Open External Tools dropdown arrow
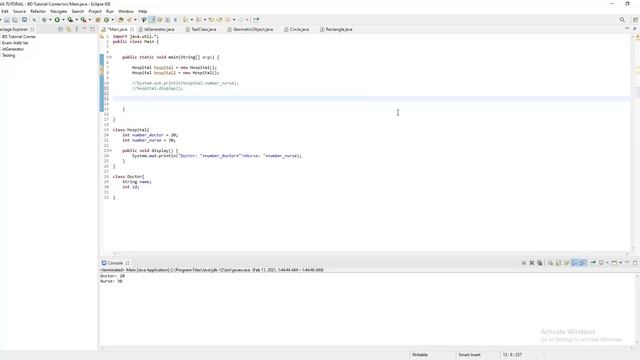 (x=90, y=20)
